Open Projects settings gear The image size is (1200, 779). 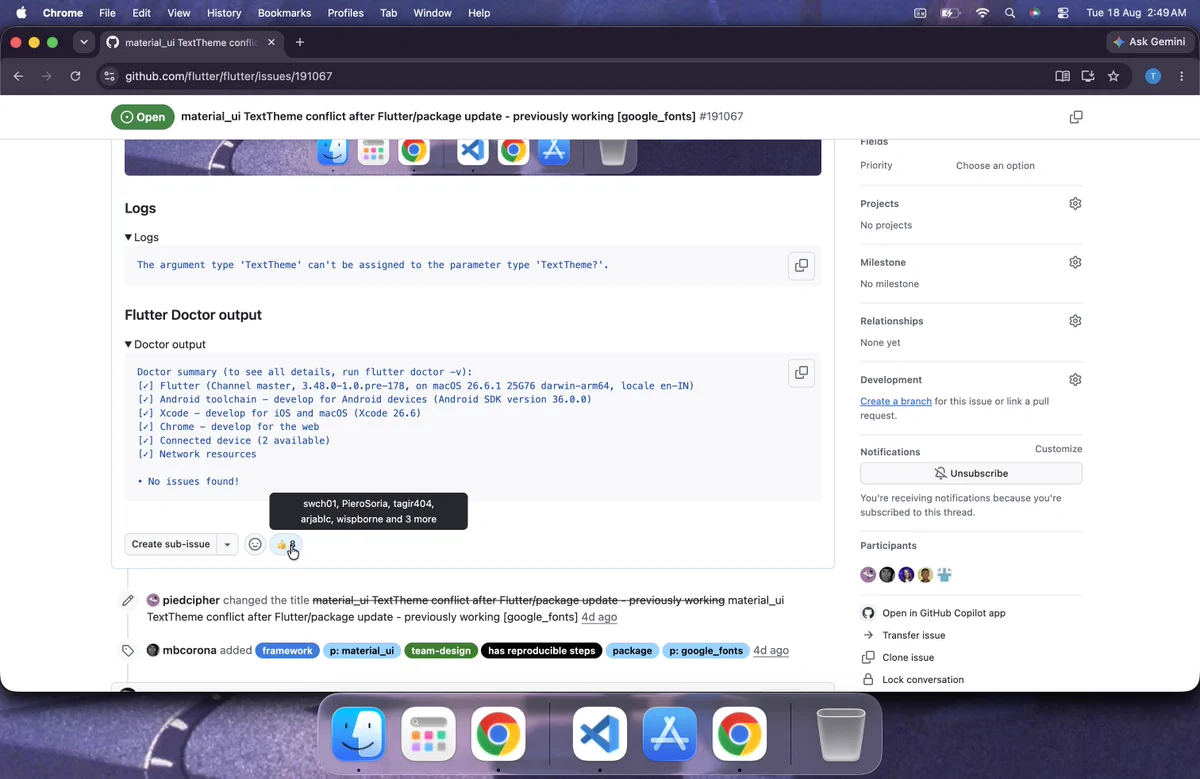tap(1075, 203)
